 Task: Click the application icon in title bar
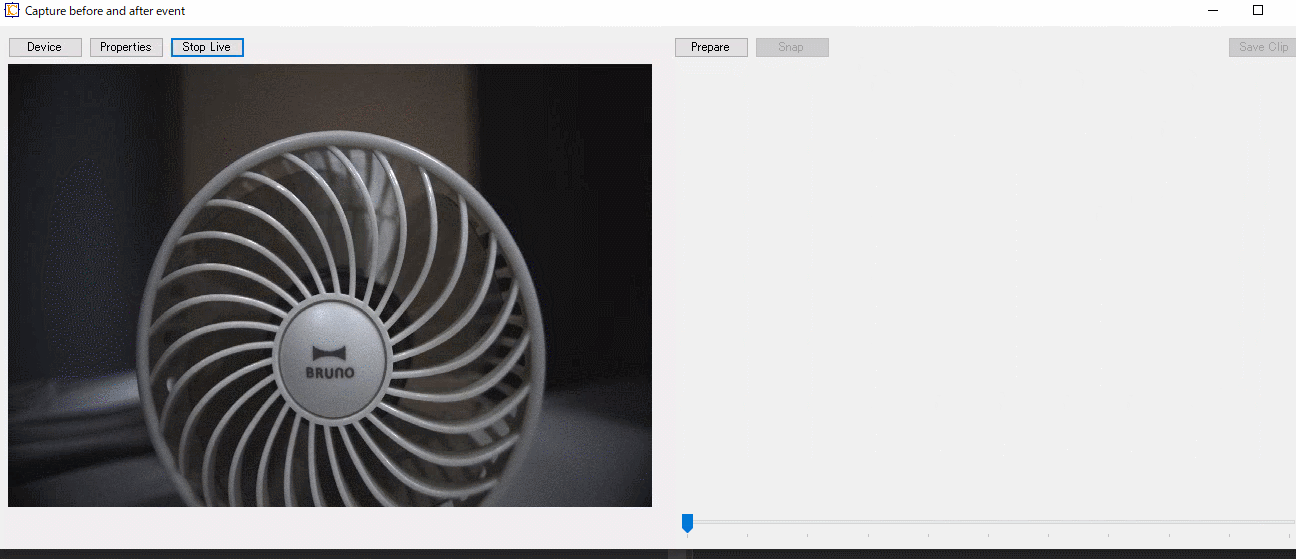click(x=12, y=10)
